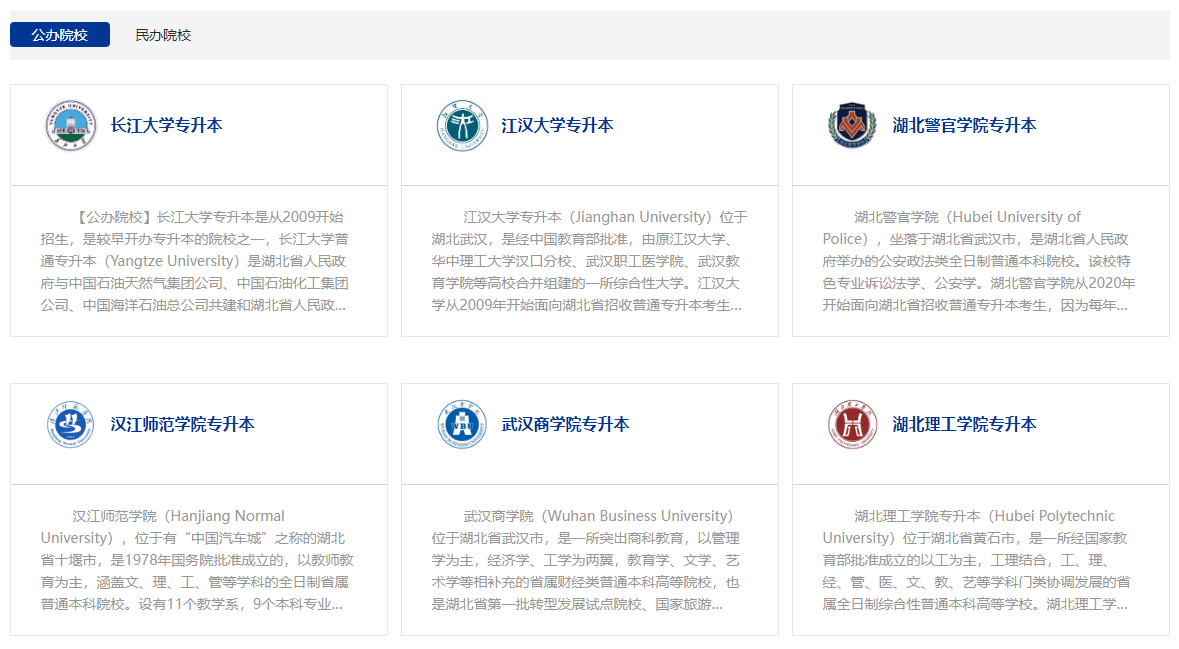Open the 汉江师范学院专升本 title link
This screenshot has width=1179, height=649.
click(182, 425)
